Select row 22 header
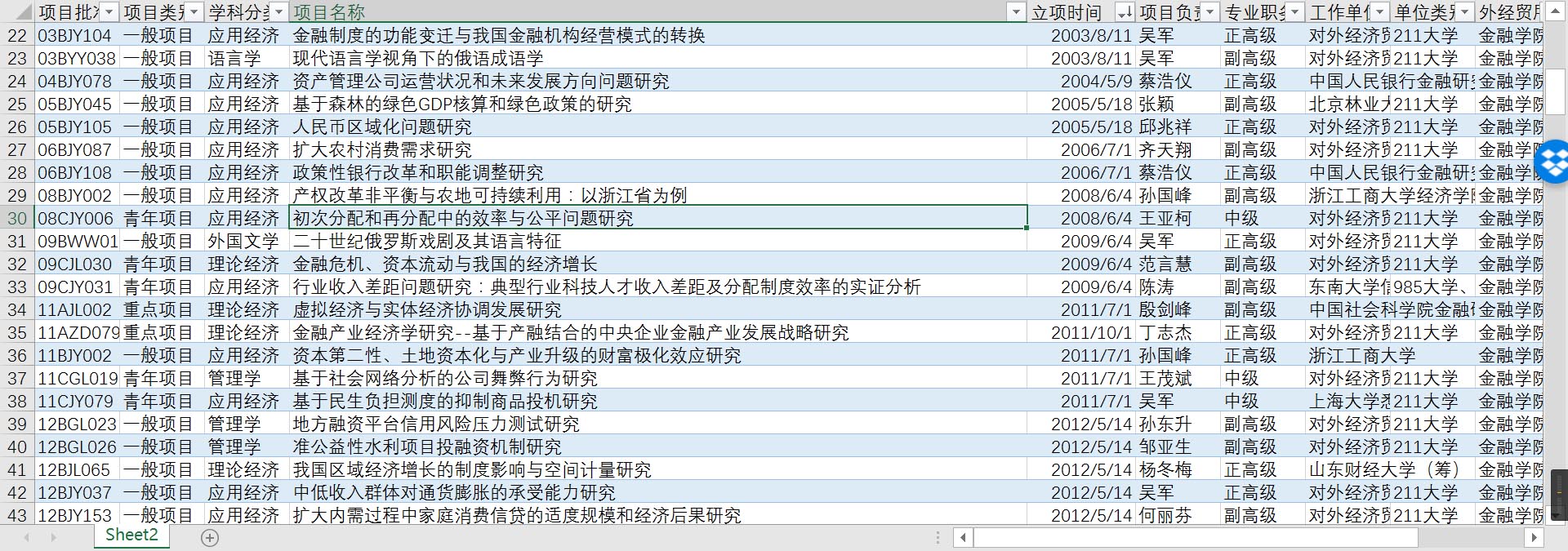 tap(16, 35)
